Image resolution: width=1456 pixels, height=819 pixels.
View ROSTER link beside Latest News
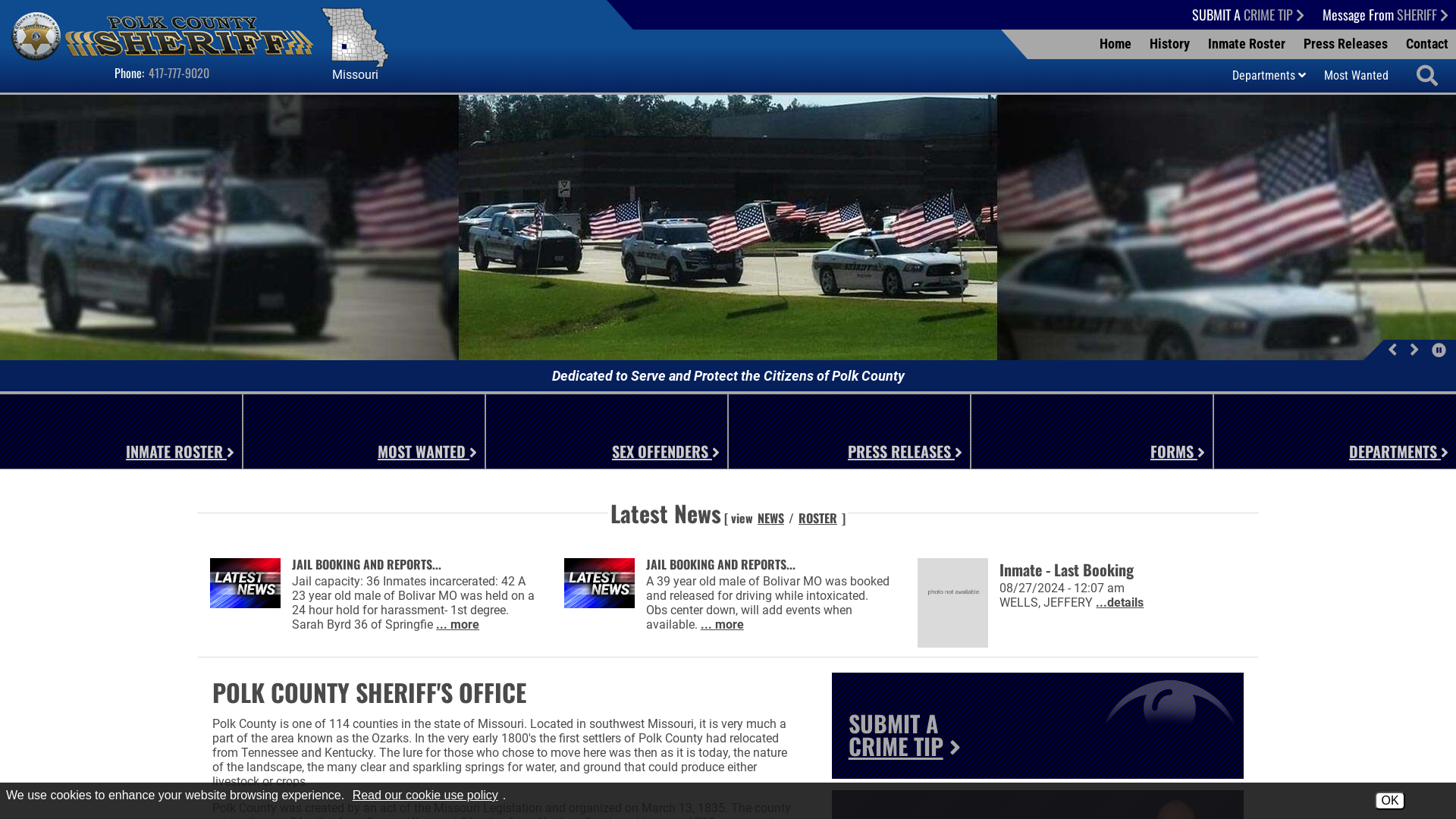tap(817, 518)
